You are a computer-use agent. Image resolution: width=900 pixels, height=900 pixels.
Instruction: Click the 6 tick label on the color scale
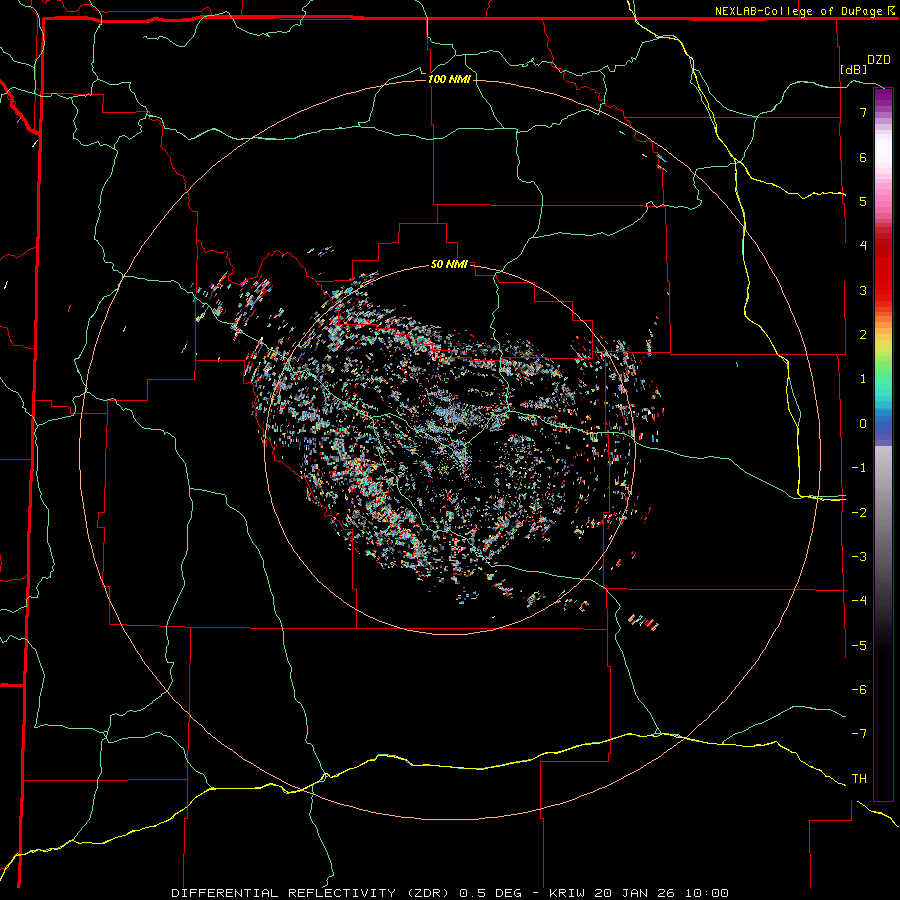pyautogui.click(x=863, y=157)
